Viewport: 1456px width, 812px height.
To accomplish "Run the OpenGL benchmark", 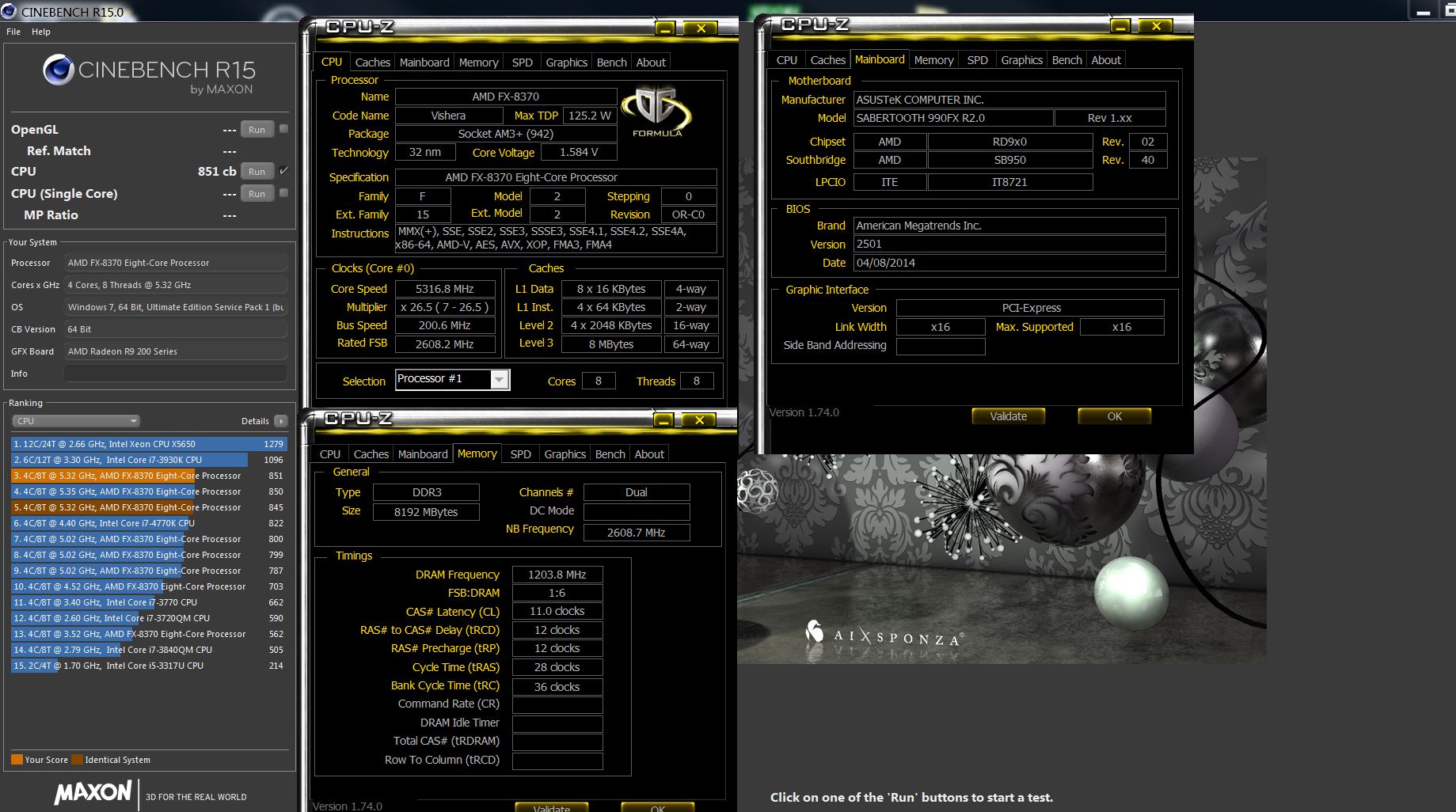I will coord(257,130).
